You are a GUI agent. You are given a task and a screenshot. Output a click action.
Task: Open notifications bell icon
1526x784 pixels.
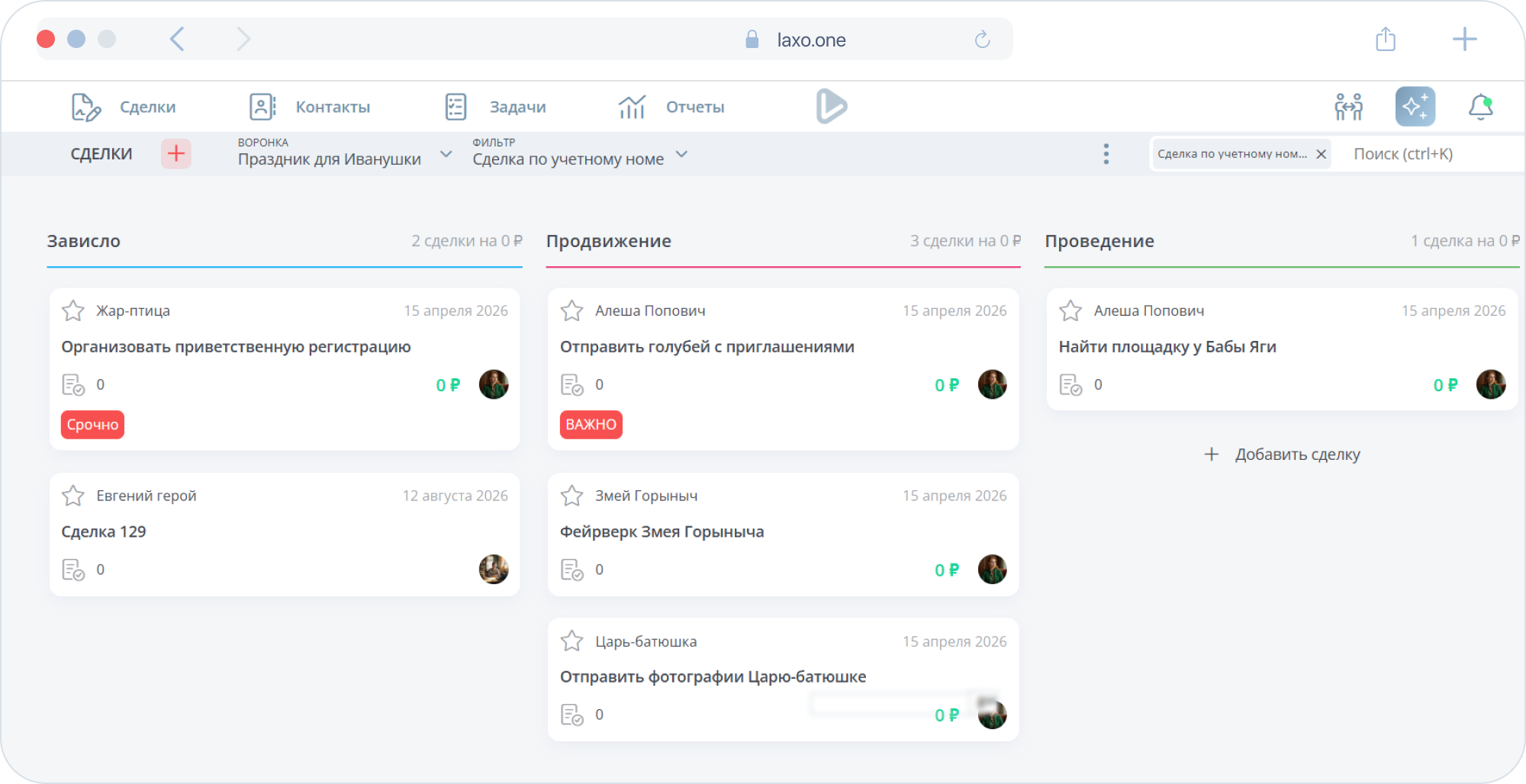pyautogui.click(x=1480, y=107)
